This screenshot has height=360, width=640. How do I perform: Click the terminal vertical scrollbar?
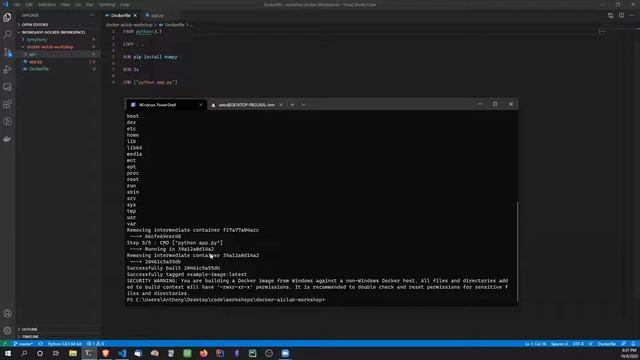(x=517, y=252)
